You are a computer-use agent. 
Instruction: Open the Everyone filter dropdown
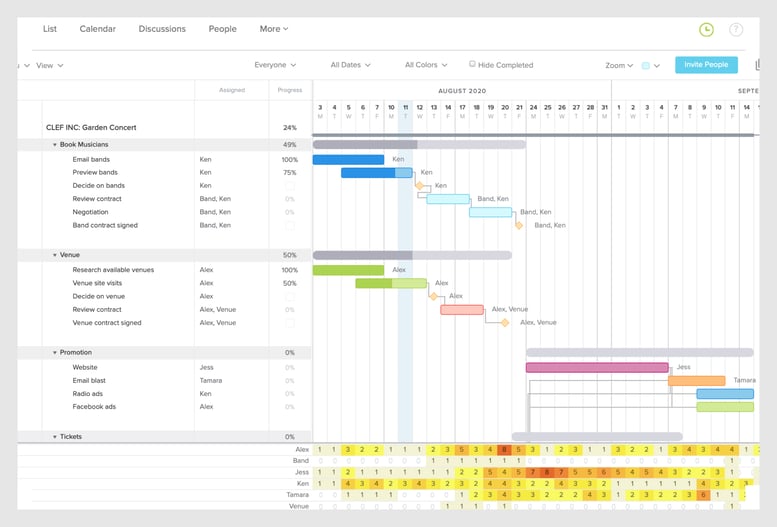pyautogui.click(x=275, y=65)
